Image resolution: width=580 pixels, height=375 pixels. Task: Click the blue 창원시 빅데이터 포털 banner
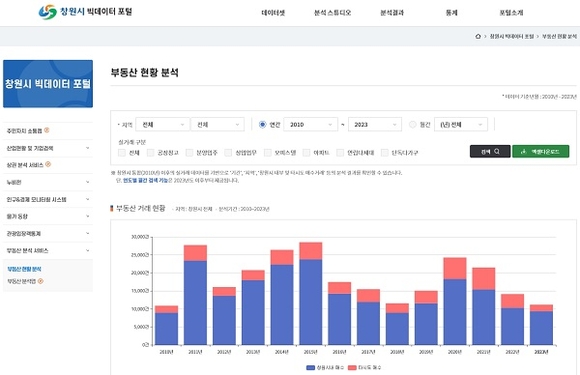(48, 84)
